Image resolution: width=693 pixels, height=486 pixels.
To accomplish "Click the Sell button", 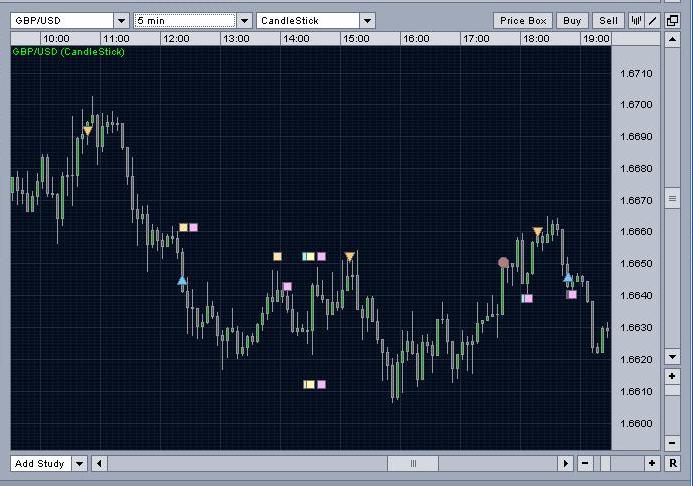I will tap(608, 21).
